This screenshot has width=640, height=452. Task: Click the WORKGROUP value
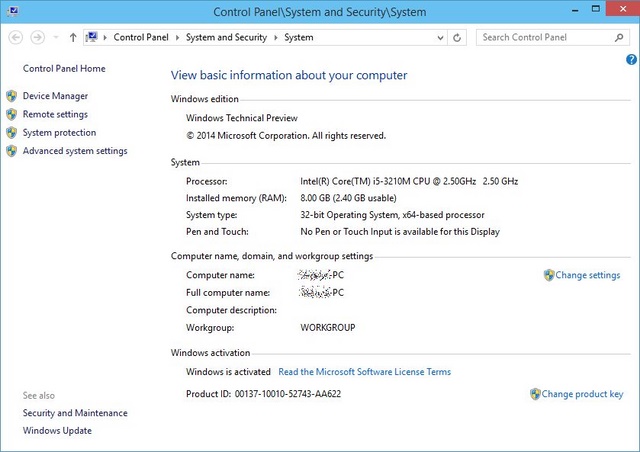pos(328,328)
